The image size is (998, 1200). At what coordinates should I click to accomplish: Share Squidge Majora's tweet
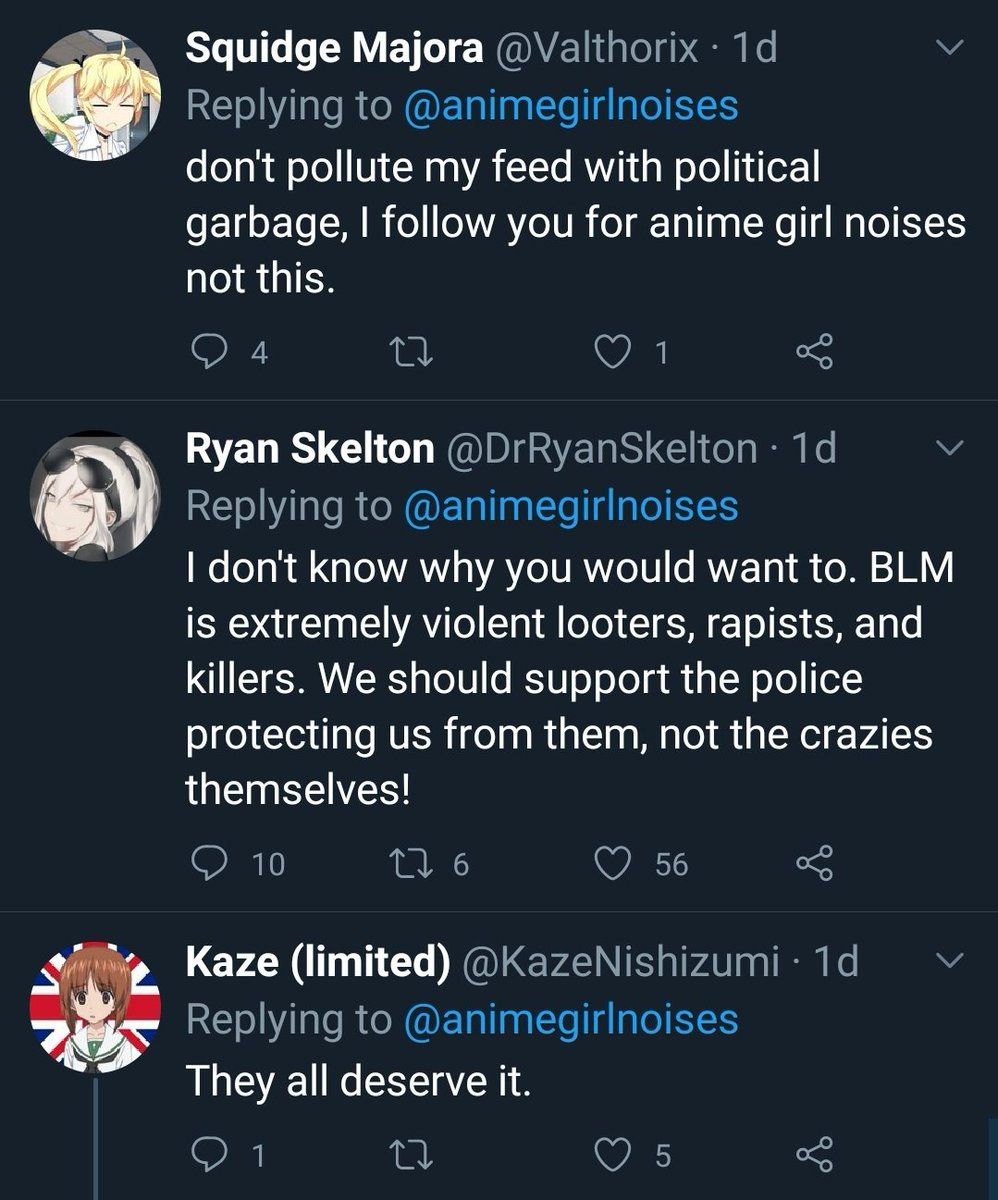813,352
